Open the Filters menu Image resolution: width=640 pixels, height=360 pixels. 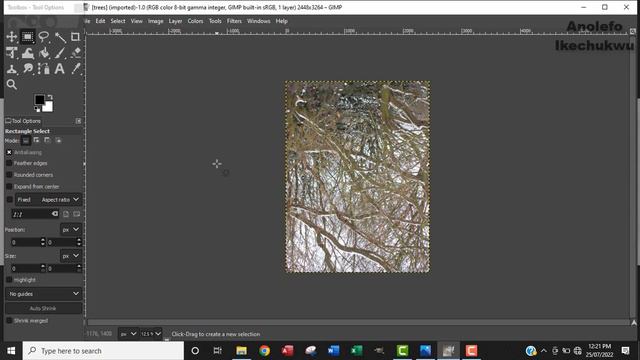(x=234, y=21)
